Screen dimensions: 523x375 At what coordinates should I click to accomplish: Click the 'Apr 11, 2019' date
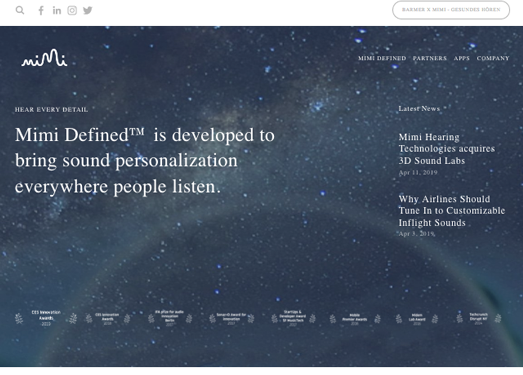pyautogui.click(x=418, y=172)
